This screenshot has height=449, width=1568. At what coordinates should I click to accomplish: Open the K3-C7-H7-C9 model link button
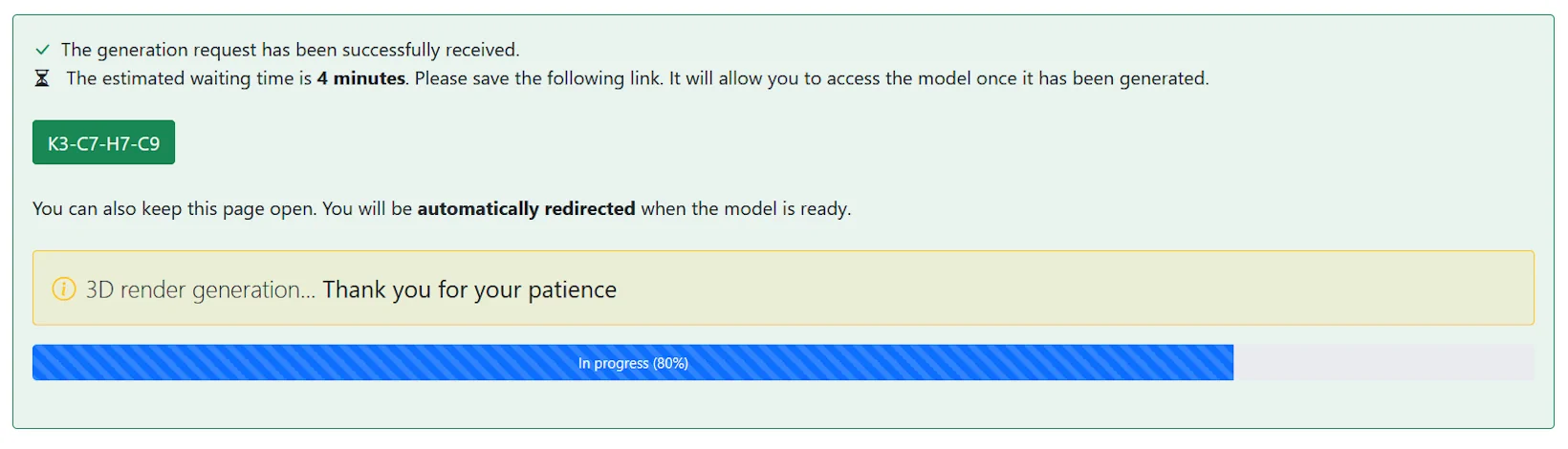pos(103,143)
